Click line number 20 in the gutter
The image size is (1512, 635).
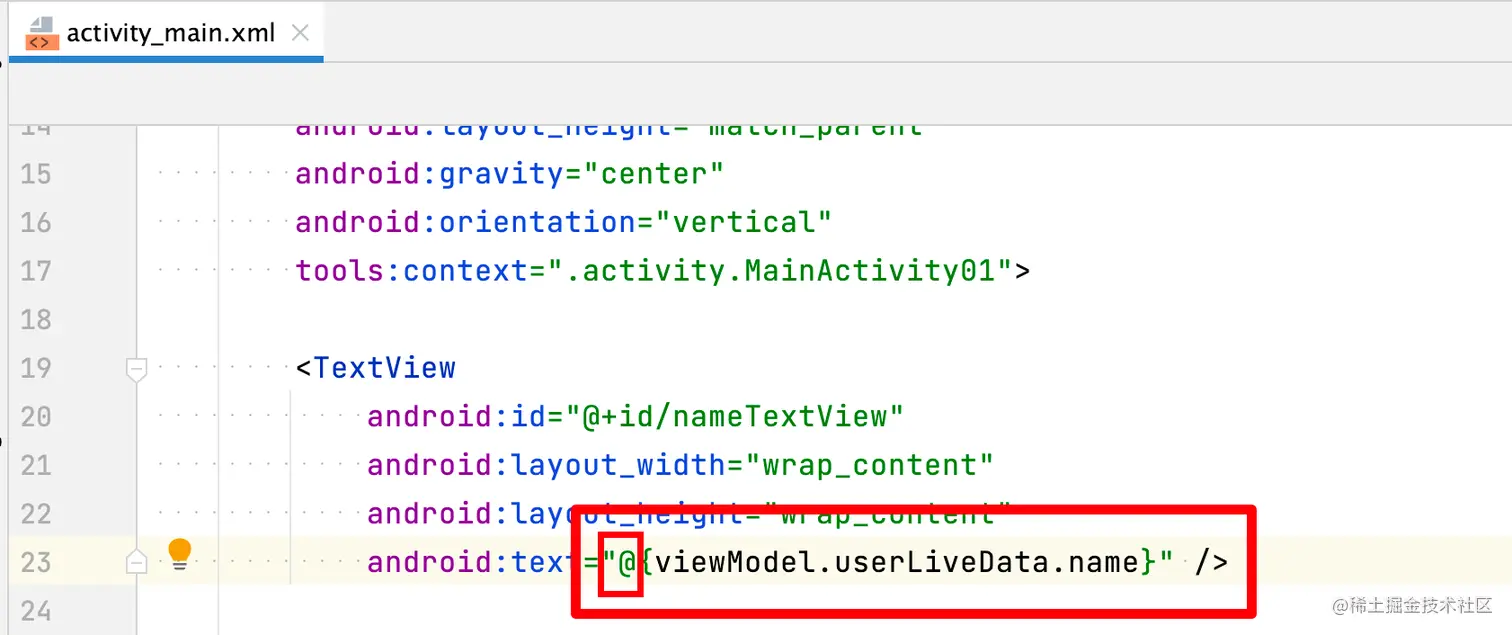[35, 416]
